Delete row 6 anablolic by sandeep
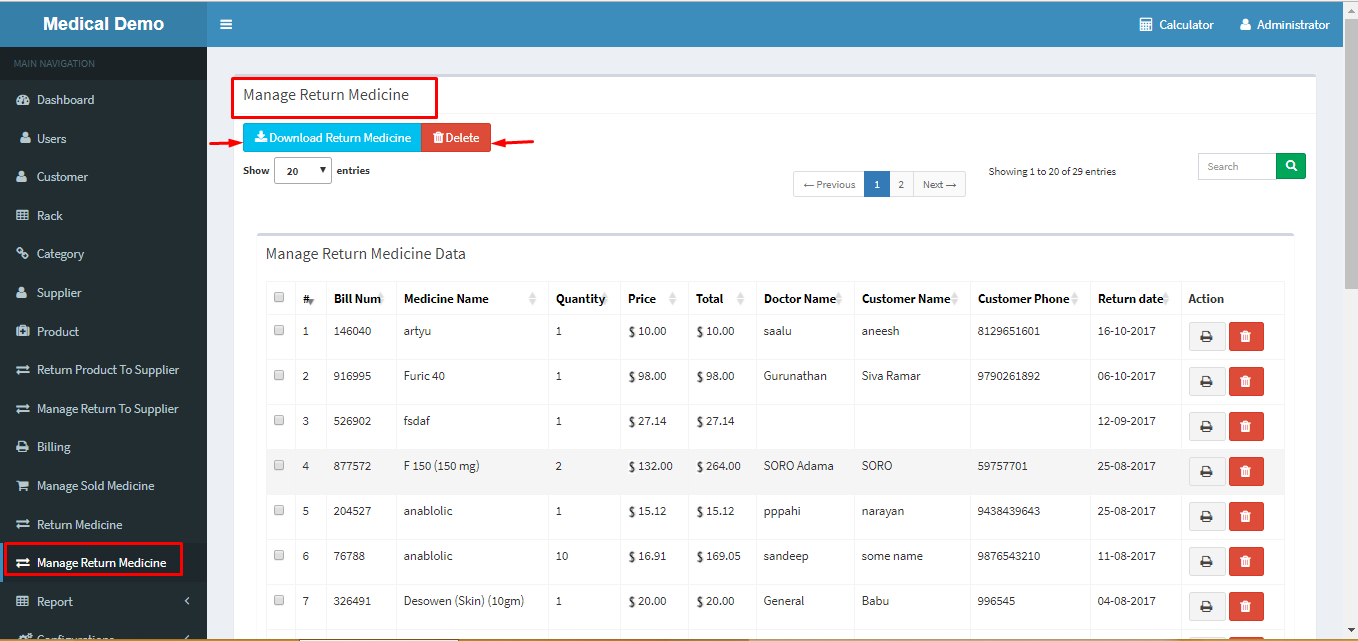 click(1246, 562)
